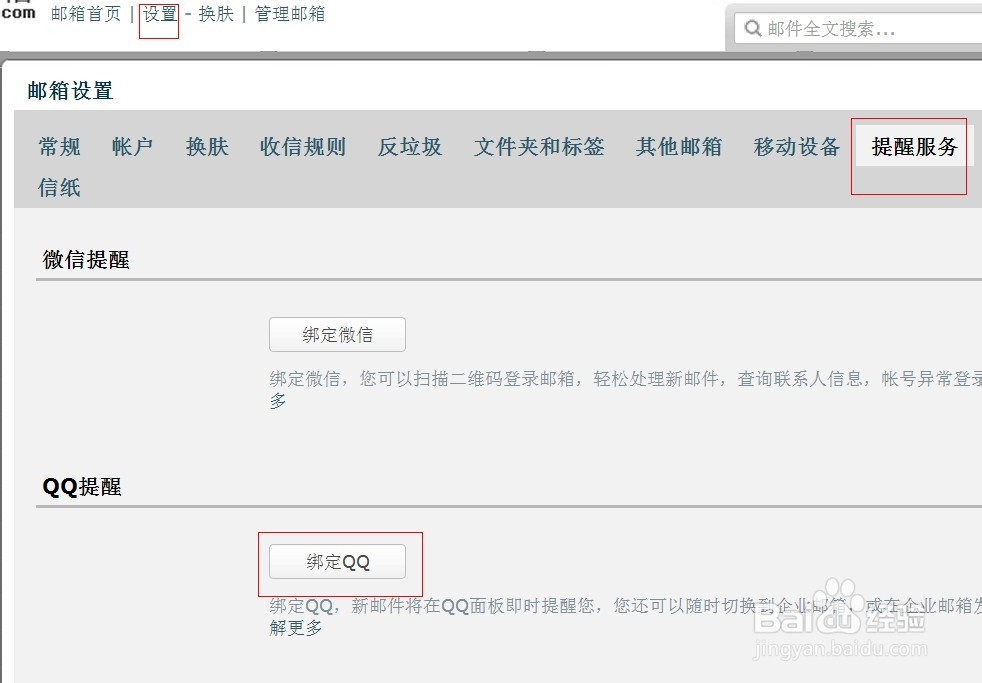Switch to the 反垃圾 tab

tap(409, 146)
